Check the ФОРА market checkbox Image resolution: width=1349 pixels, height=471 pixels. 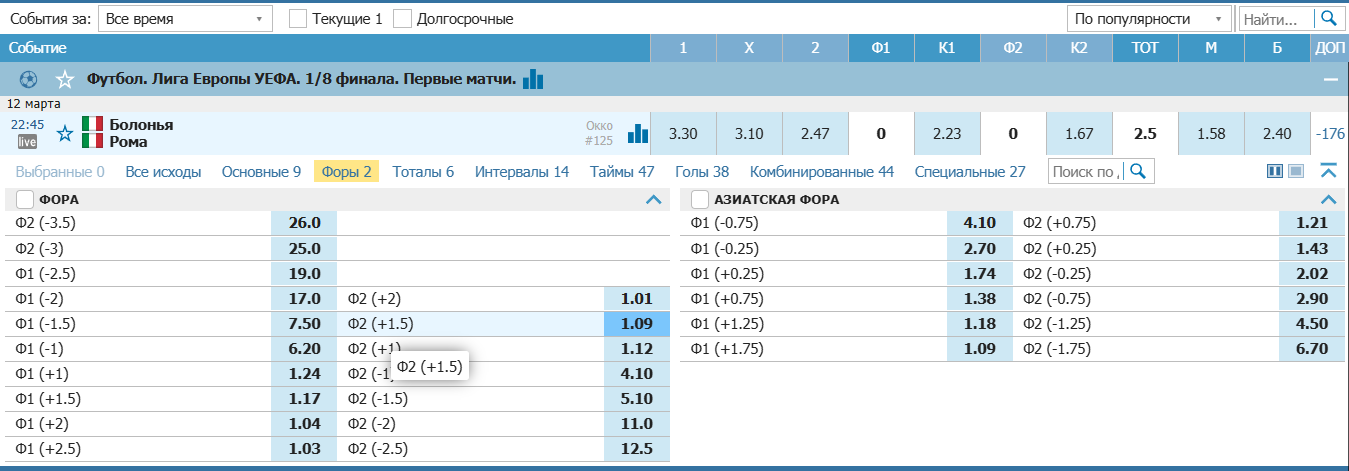click(x=25, y=199)
